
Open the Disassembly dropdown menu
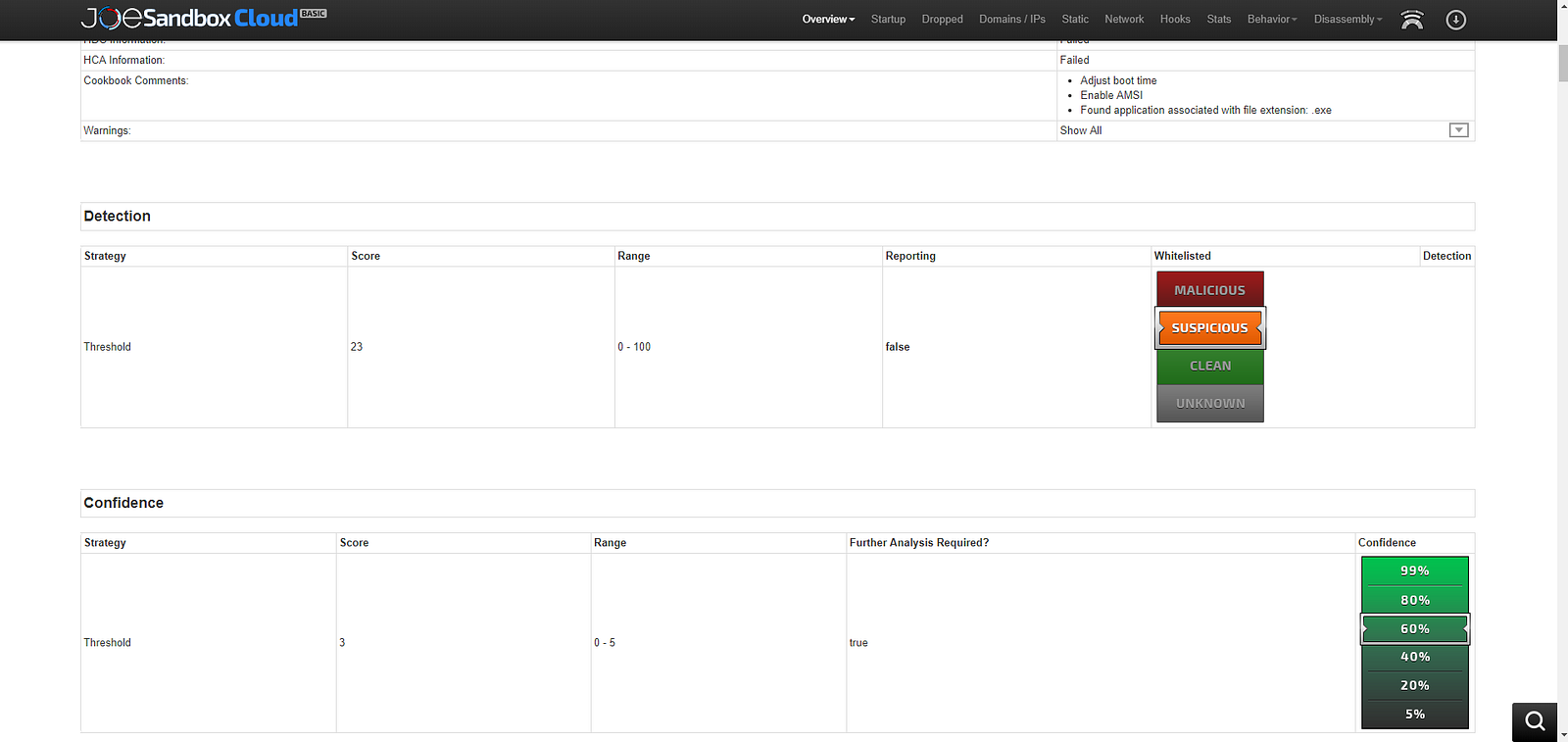click(x=1347, y=20)
